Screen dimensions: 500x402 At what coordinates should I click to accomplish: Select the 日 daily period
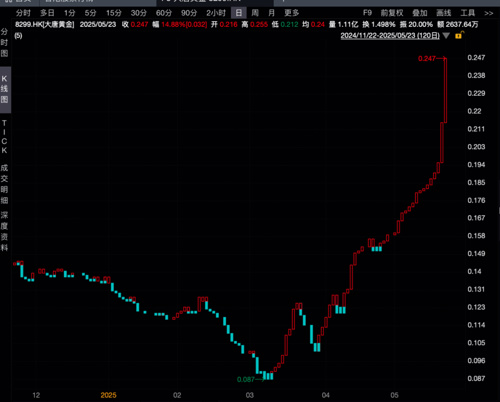pos(239,13)
